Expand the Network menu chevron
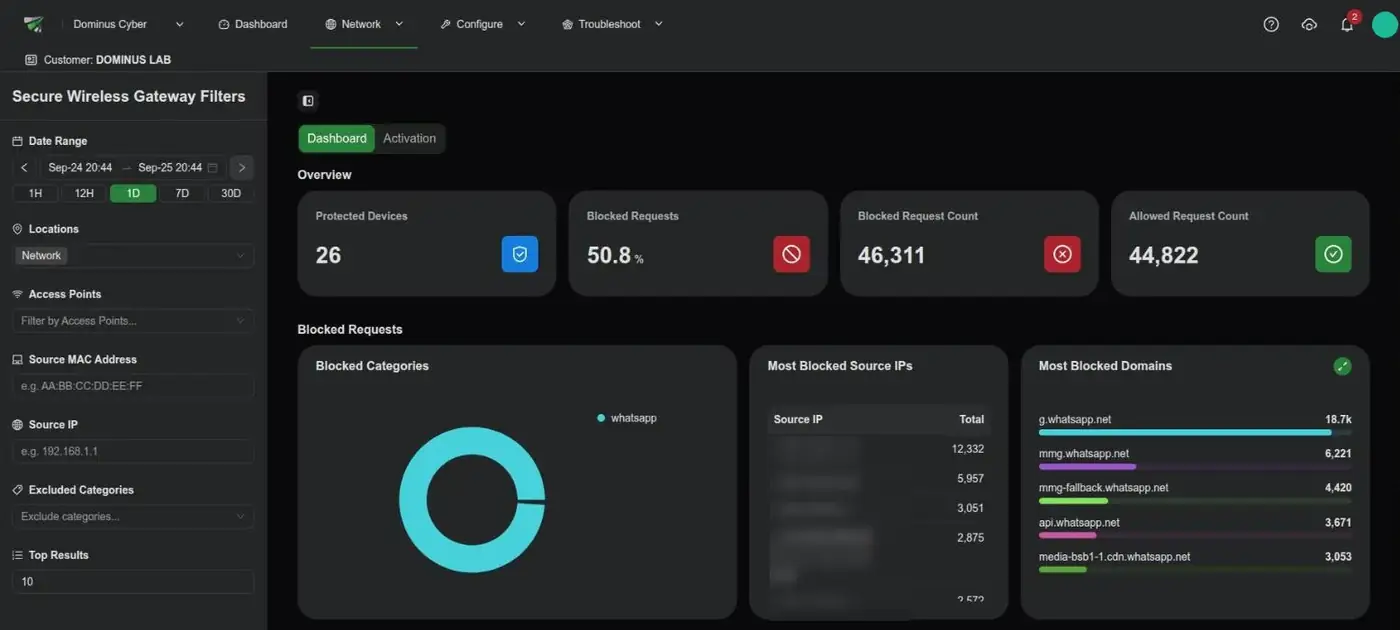Image resolution: width=1400 pixels, height=630 pixels. (399, 24)
